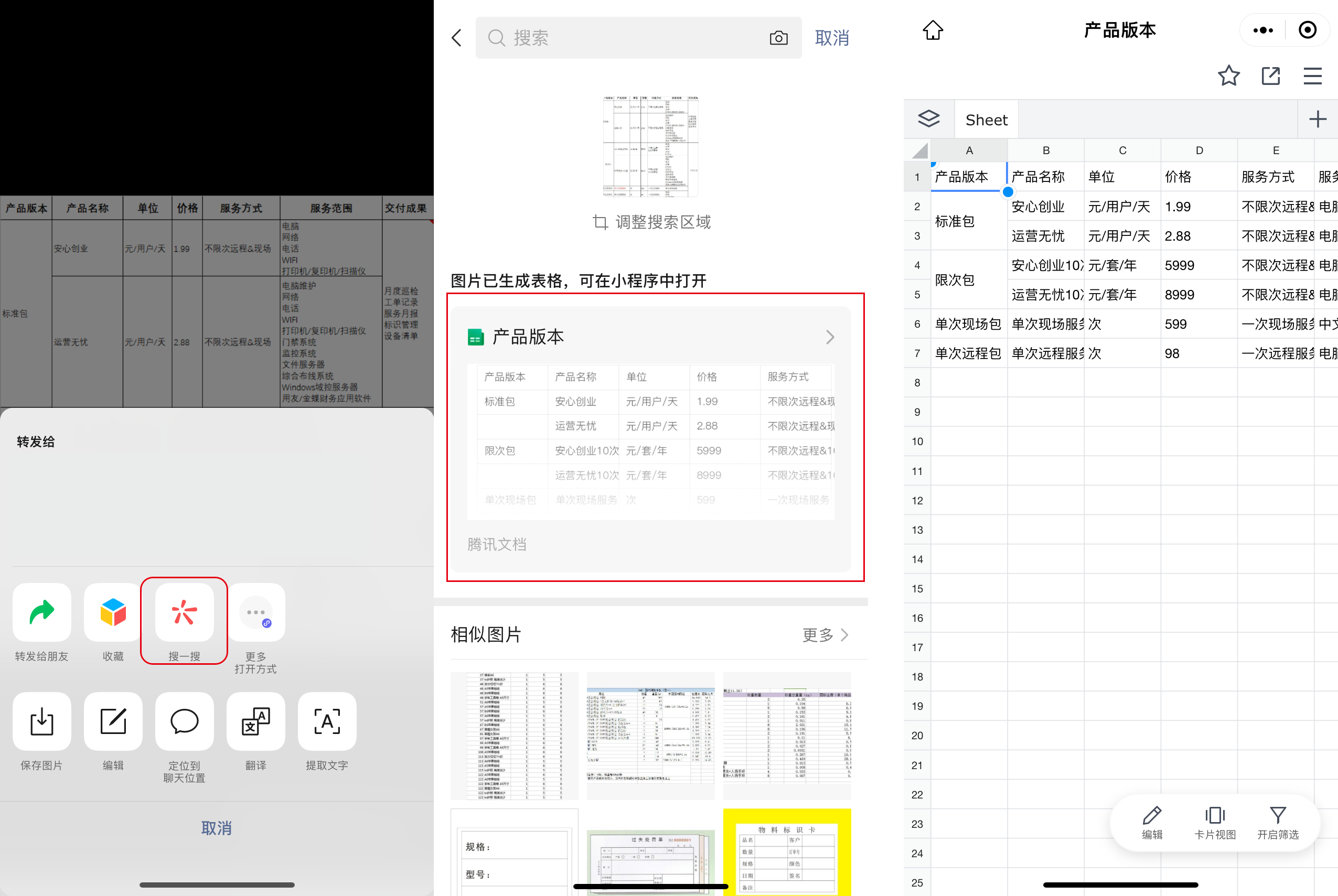Tap the 收藏 favorites cube icon
This screenshot has width=1338, height=896.
click(113, 612)
